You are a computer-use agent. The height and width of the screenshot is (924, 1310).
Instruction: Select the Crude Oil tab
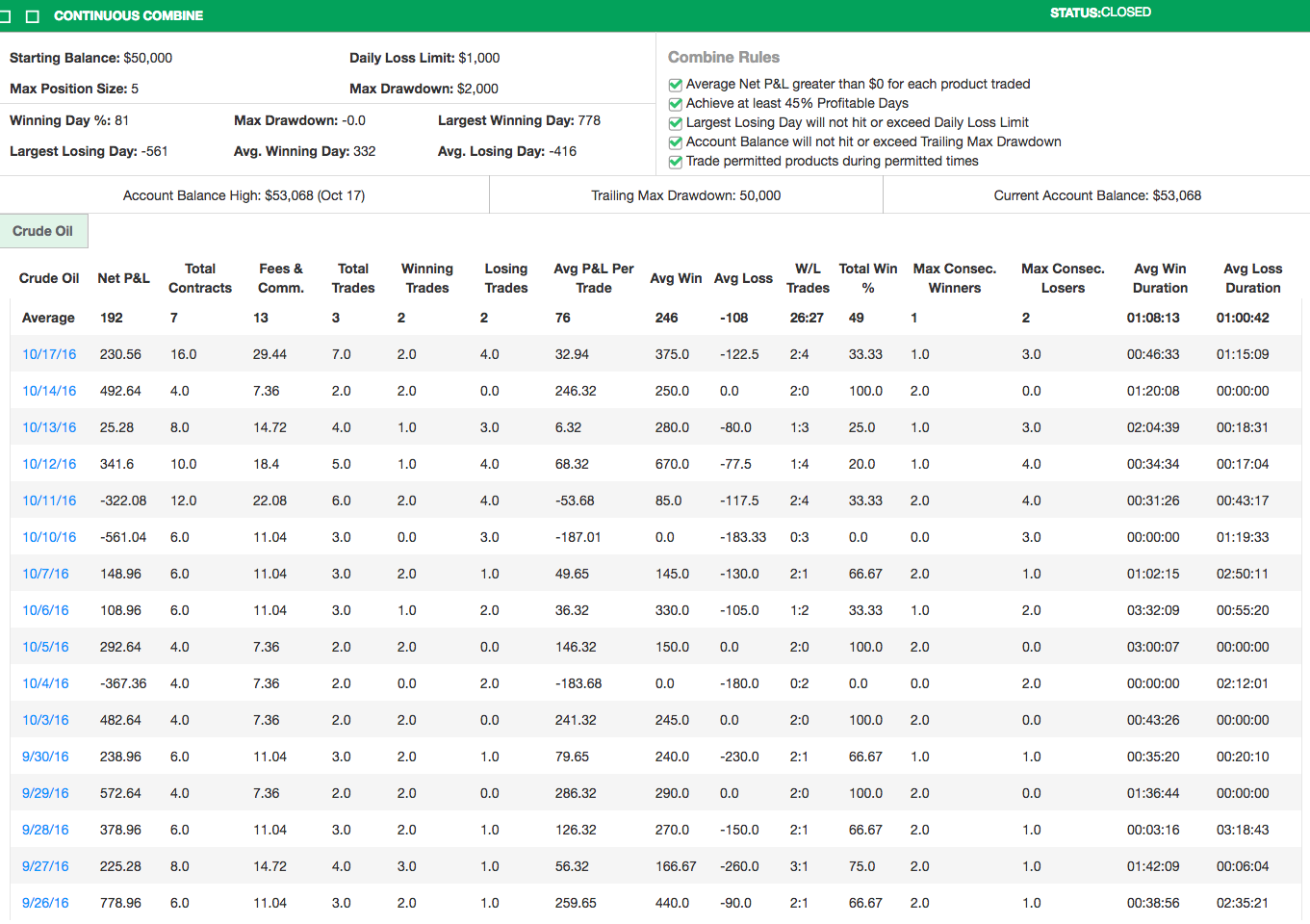click(x=43, y=231)
